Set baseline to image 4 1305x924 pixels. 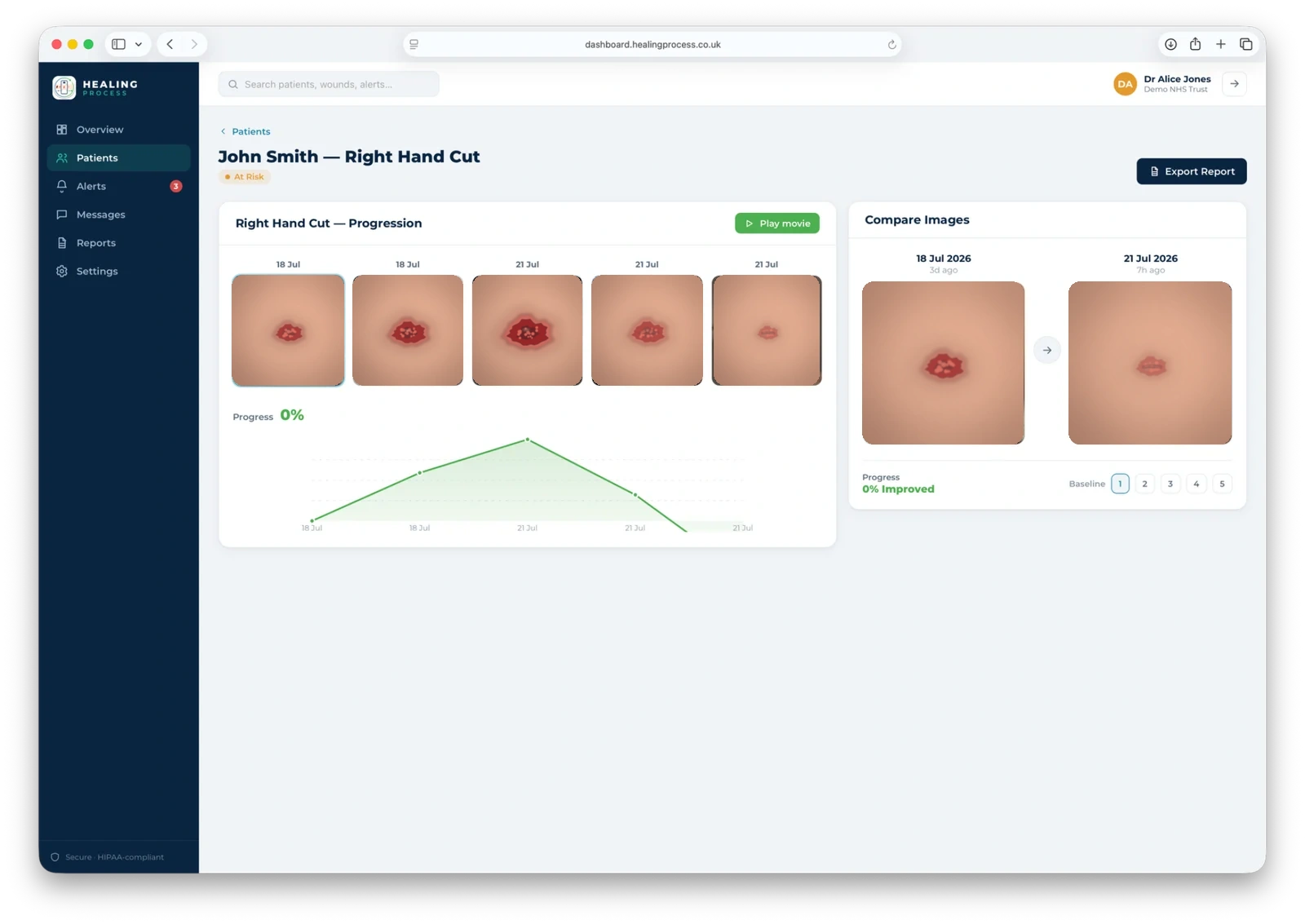tap(1197, 484)
